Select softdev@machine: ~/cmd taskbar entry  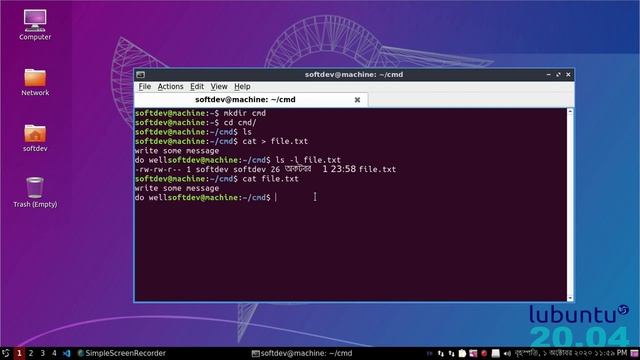click(302, 353)
